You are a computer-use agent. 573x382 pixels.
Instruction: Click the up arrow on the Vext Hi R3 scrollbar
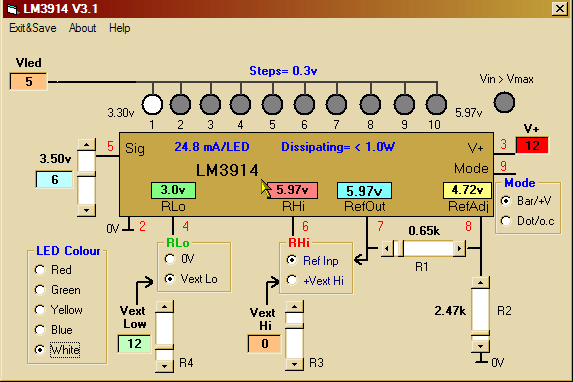294,306
